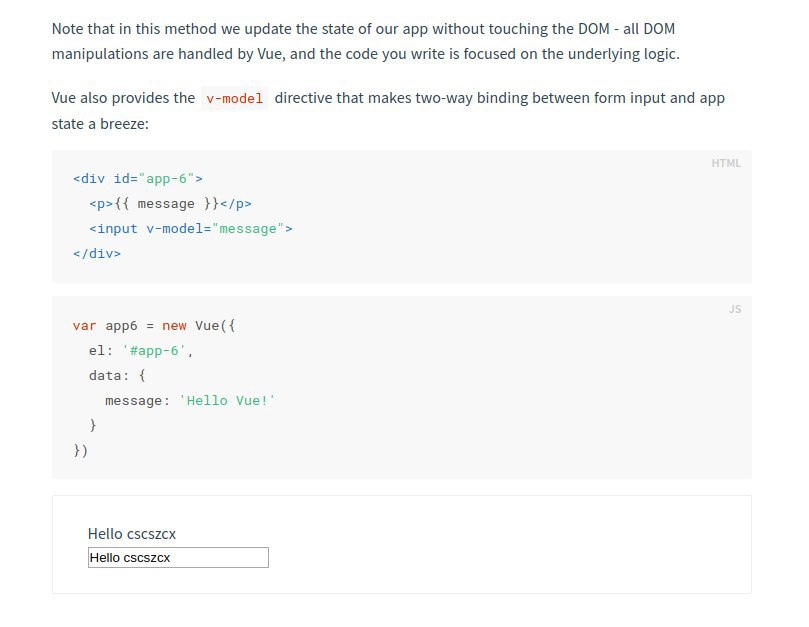Click the v-model inline code
This screenshot has width=809, height=627.
tap(234, 98)
